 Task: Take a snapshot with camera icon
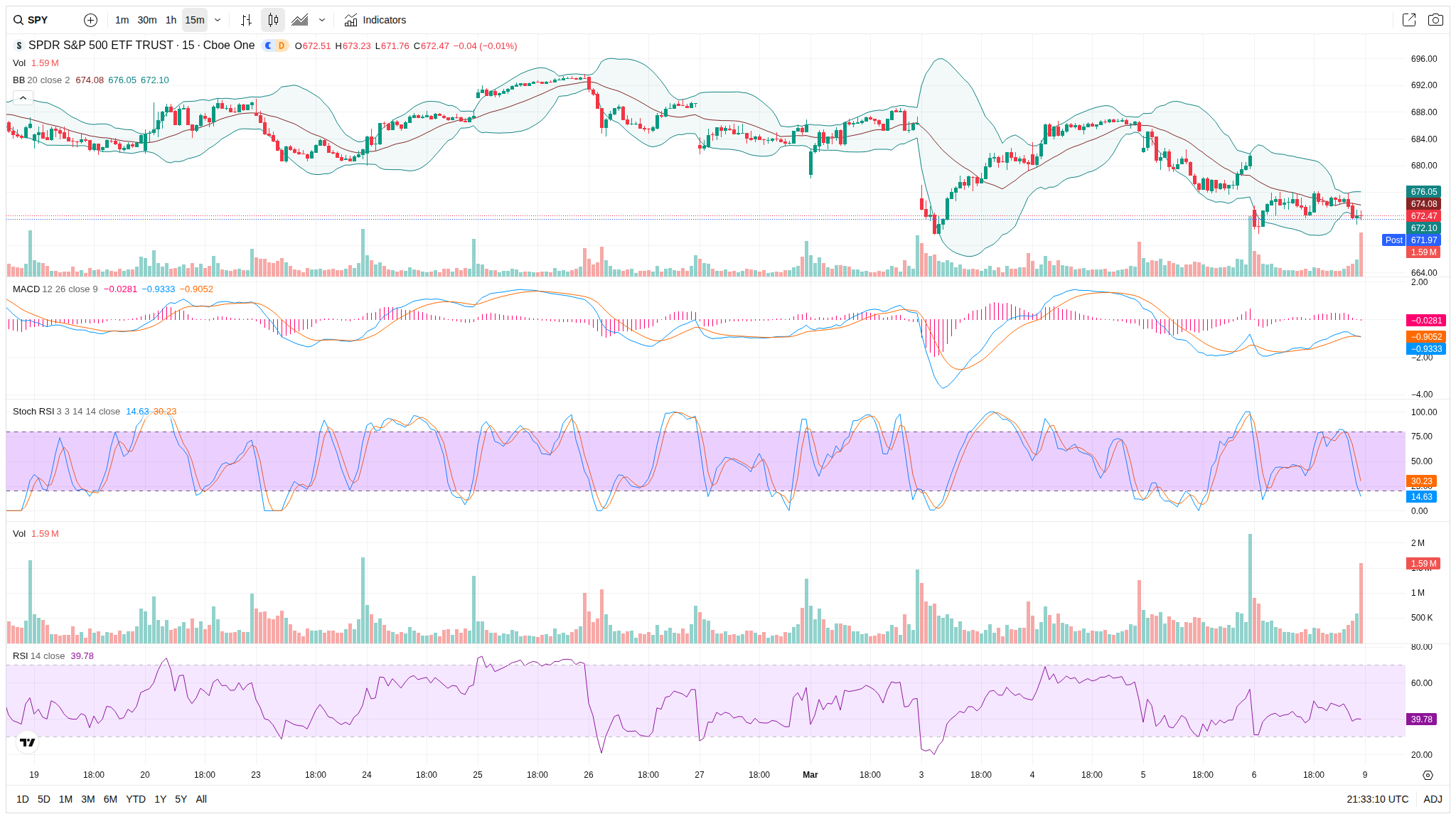click(1435, 20)
